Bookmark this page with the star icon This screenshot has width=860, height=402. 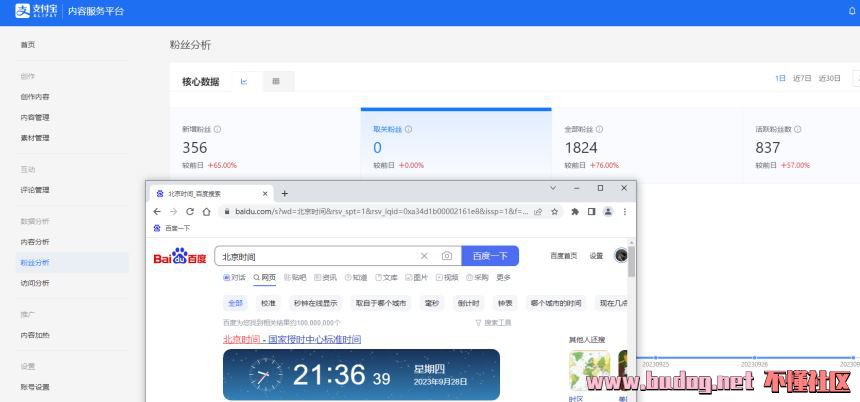coord(555,212)
